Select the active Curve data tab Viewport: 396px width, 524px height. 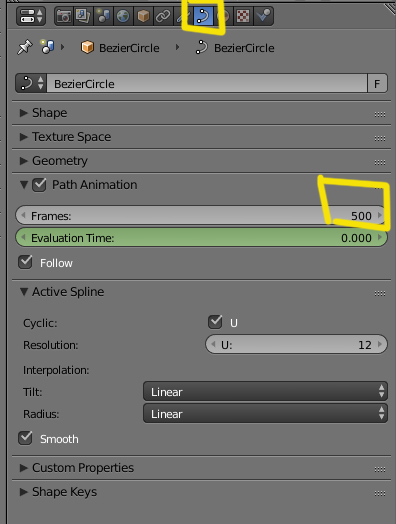(203, 16)
